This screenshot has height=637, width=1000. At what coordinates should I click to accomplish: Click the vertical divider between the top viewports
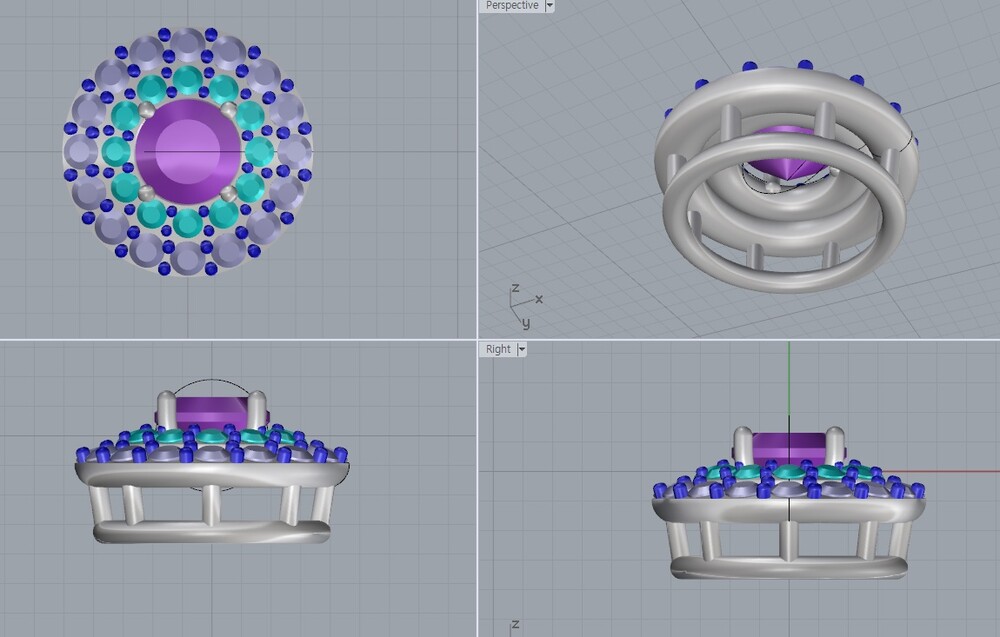(x=477, y=170)
